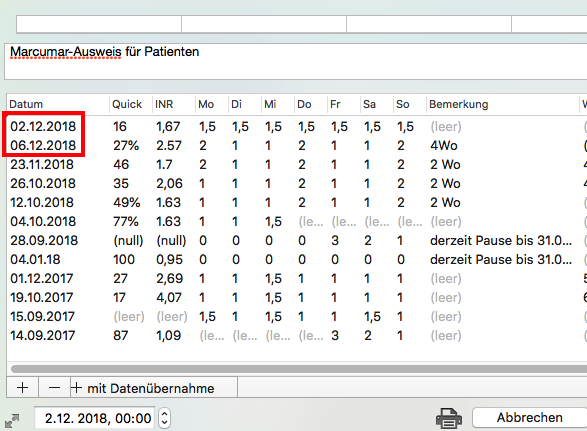587x431 pixels.
Task: Select the row dated 23.11.2018
Action: (x=296, y=164)
